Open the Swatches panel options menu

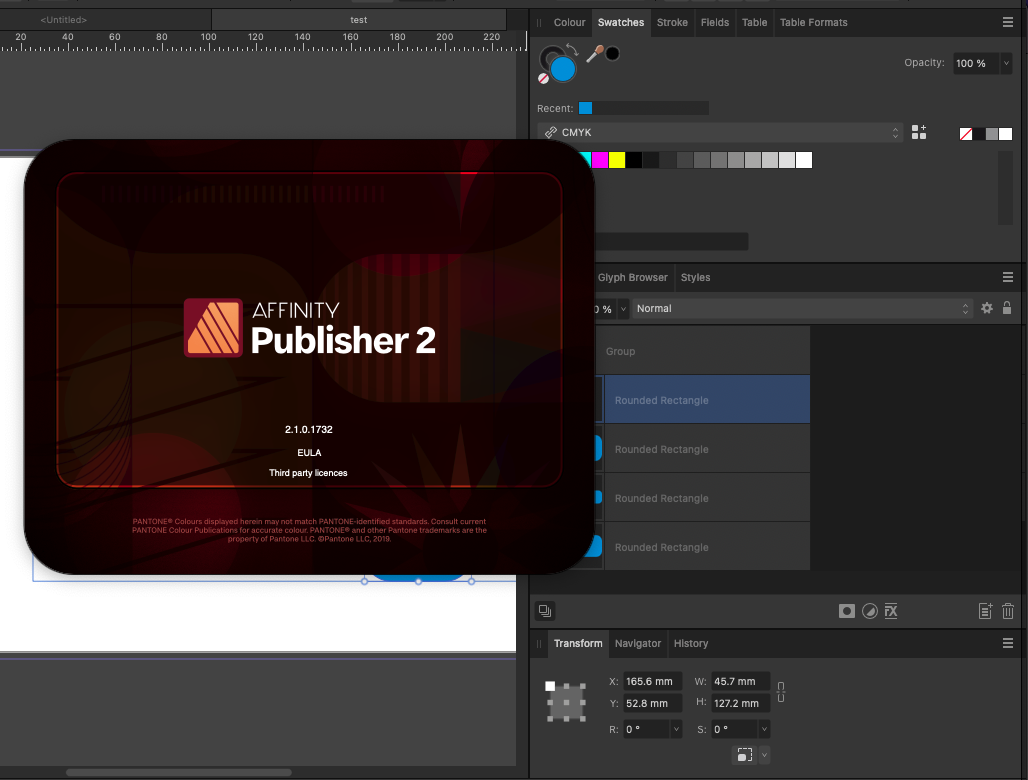click(1008, 22)
